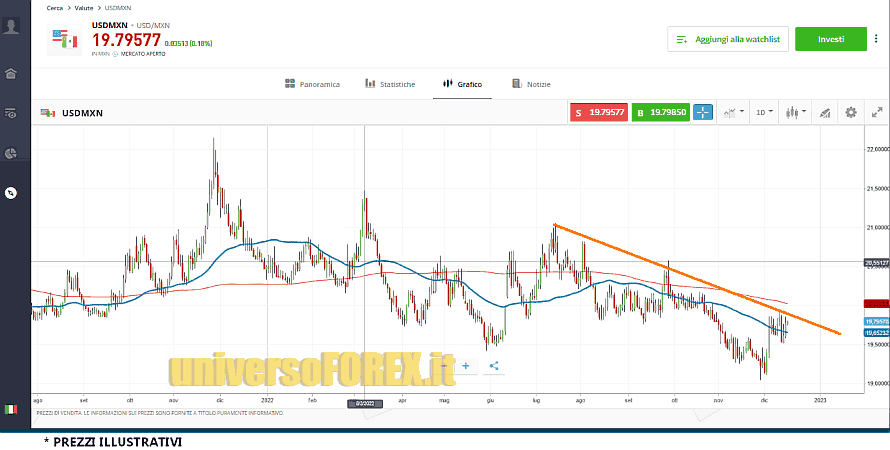Viewport: 890px width, 450px height.
Task: Select the Grafico tab
Action: point(463,84)
